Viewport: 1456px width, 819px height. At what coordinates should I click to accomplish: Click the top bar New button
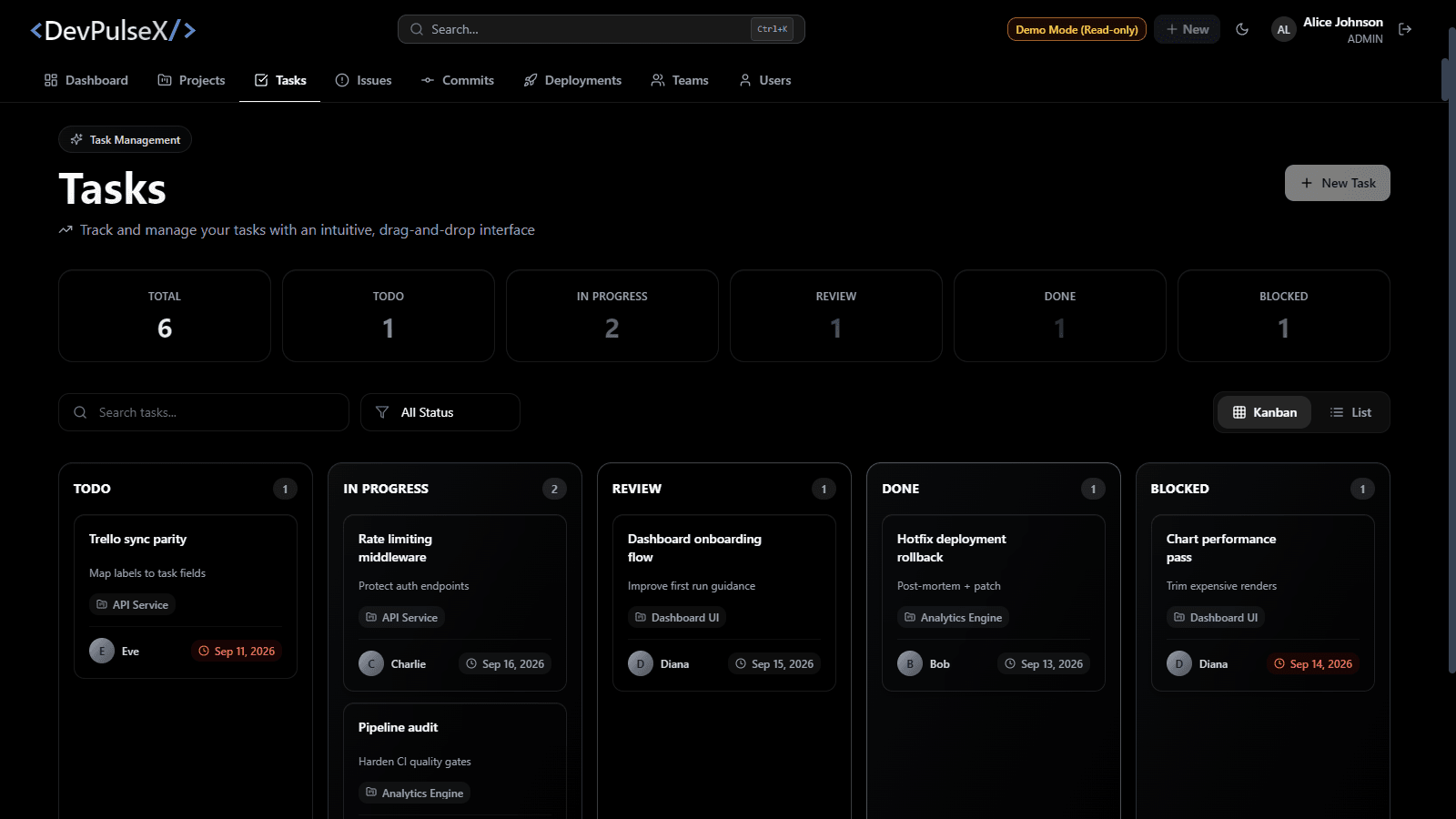1187,29
